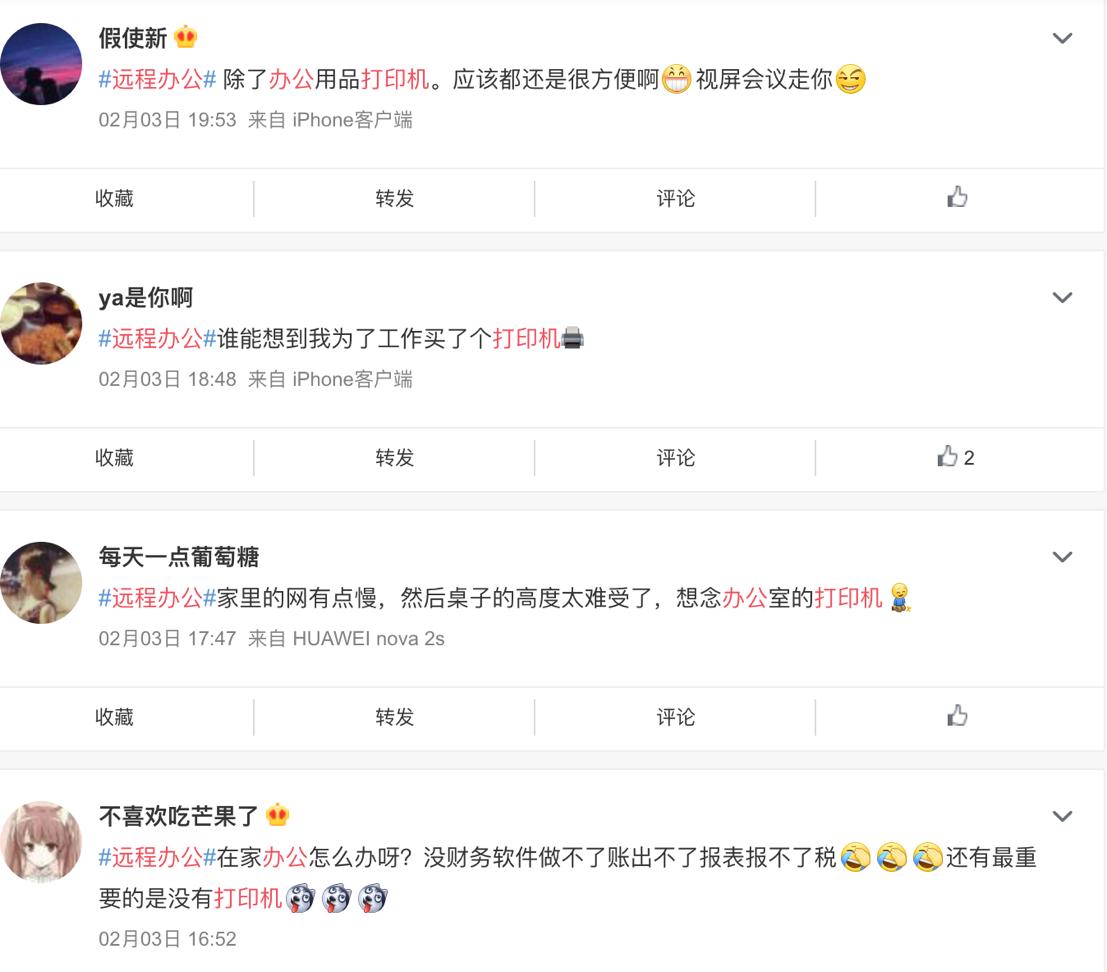
Task: Click the crown badge next to 假使新
Action: (186, 37)
